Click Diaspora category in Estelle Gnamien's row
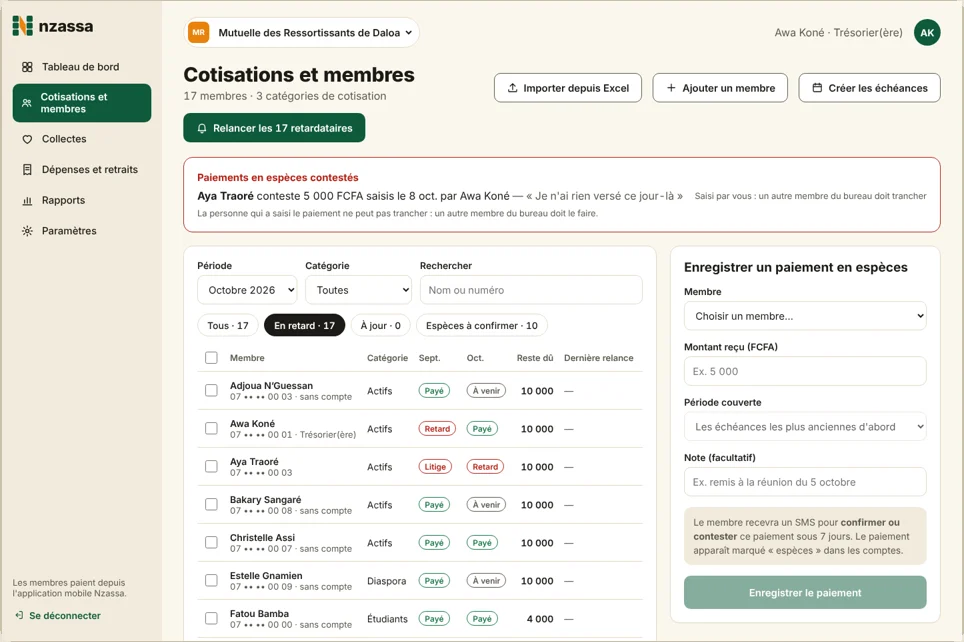The width and height of the screenshot is (964, 642). [x=387, y=581]
